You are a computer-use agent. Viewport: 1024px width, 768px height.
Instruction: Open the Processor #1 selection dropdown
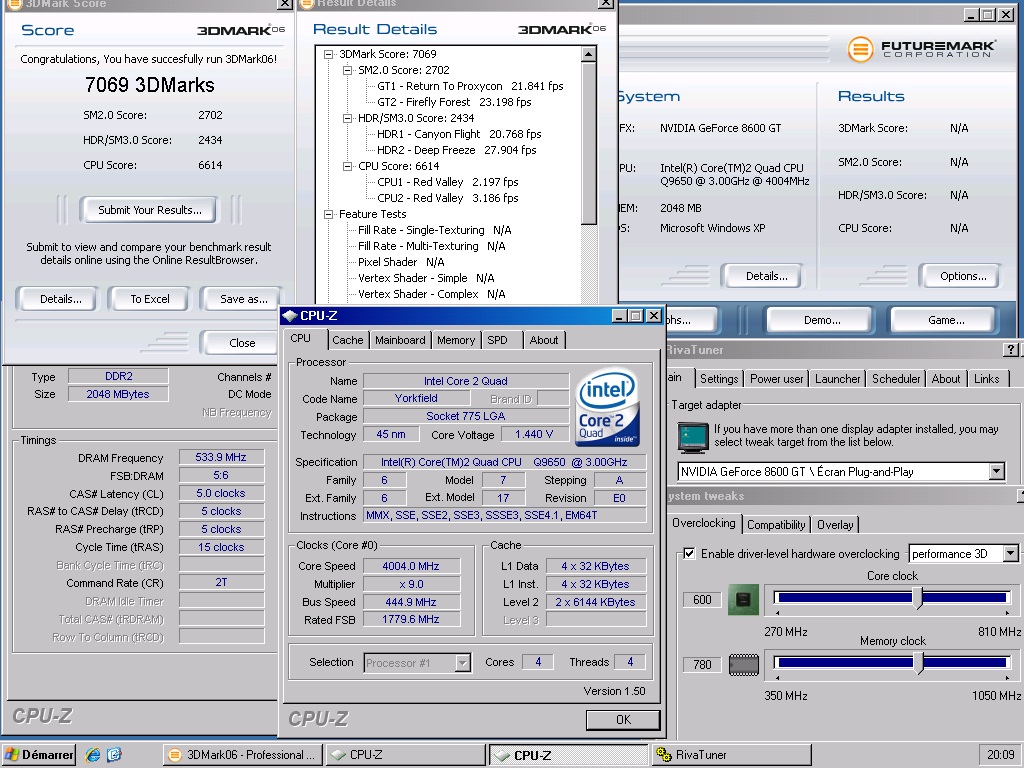click(x=462, y=663)
